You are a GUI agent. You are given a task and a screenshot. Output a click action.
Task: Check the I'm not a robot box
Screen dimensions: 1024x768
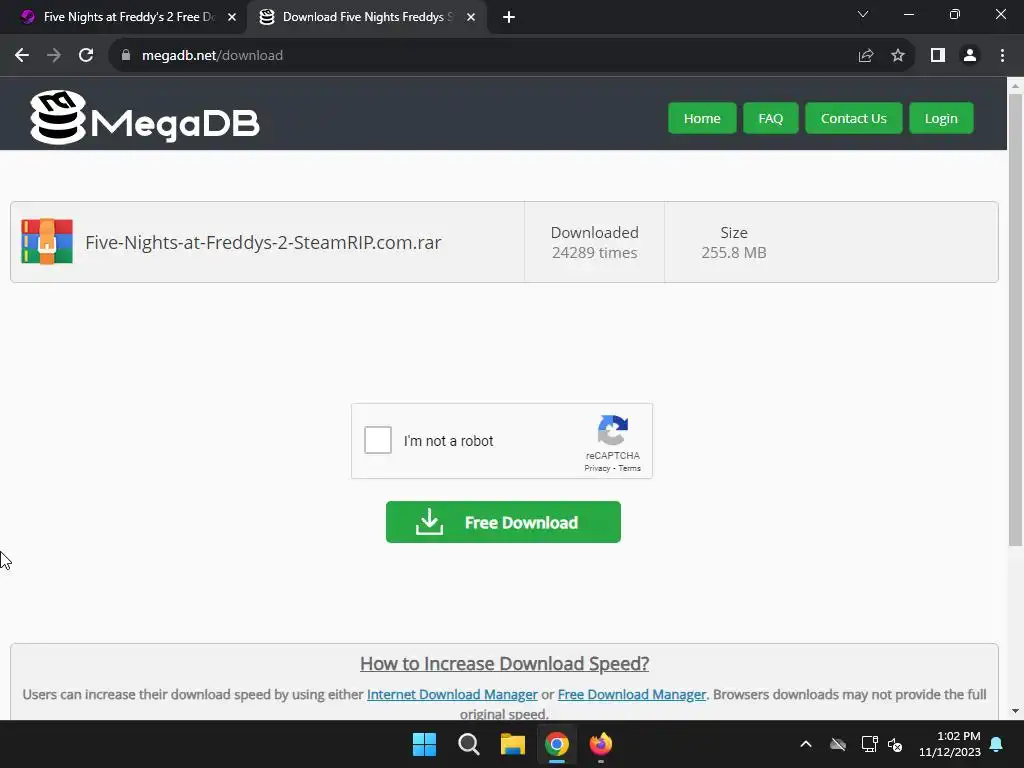(x=378, y=440)
